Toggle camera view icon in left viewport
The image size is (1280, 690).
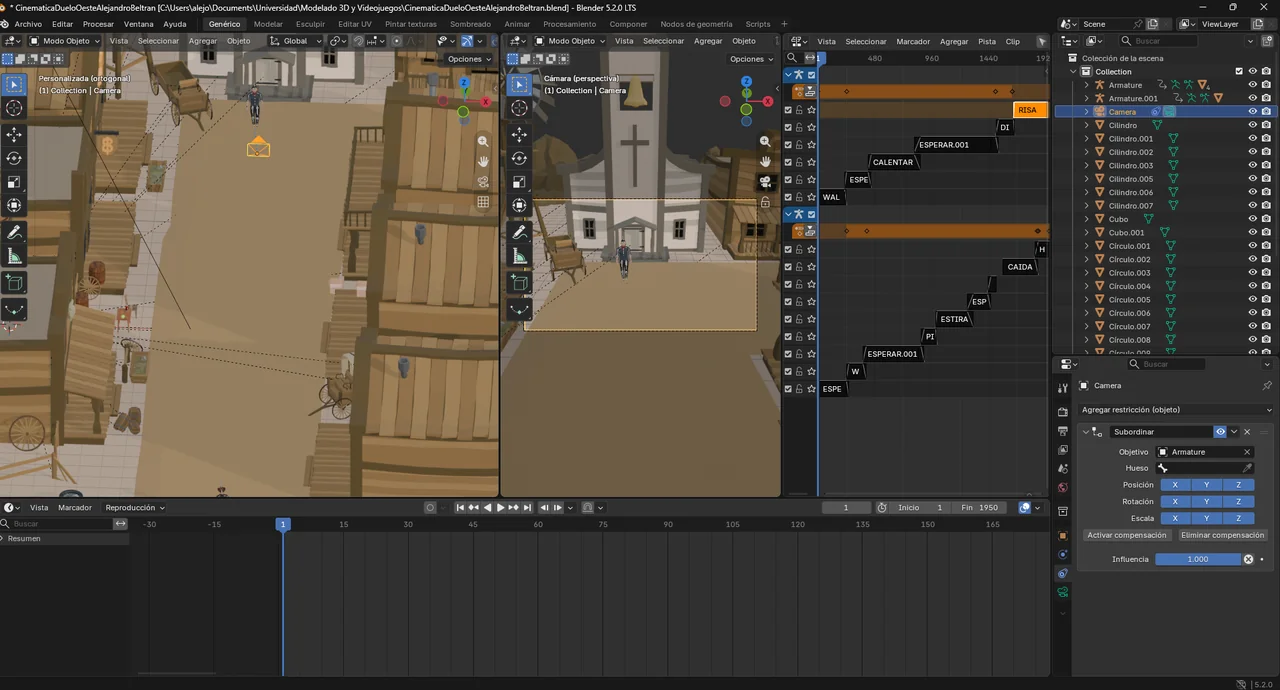483,181
